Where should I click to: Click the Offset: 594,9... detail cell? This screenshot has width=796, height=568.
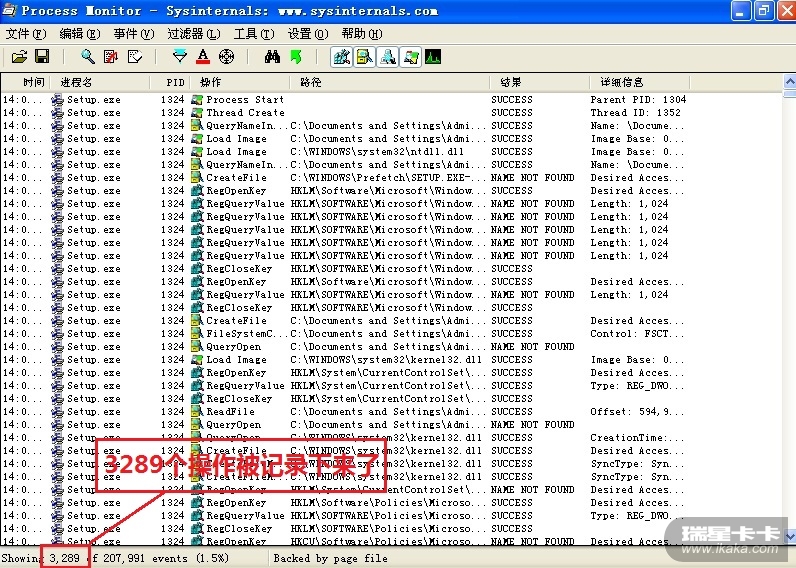[637, 412]
